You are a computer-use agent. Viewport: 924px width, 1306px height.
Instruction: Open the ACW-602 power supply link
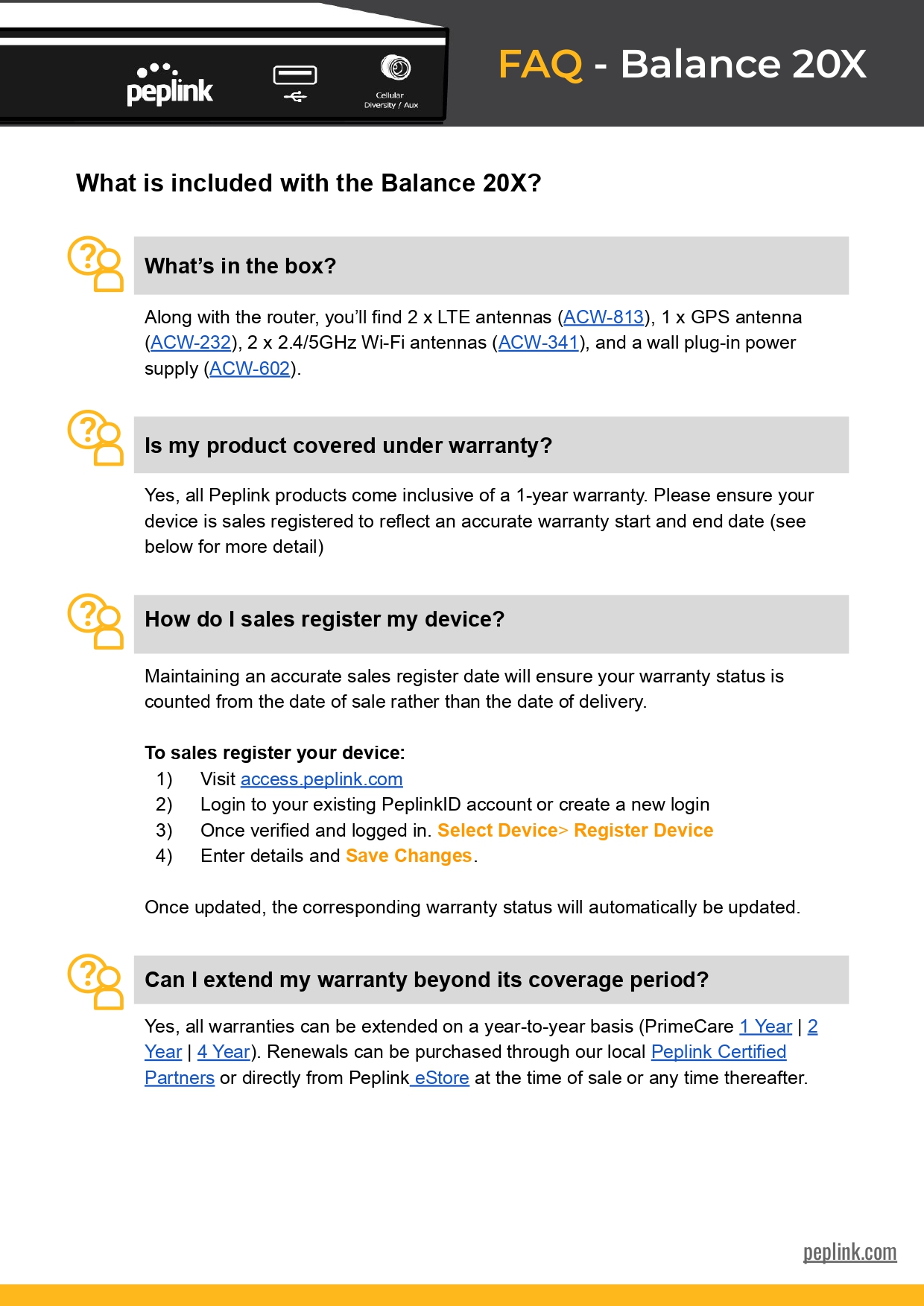250,369
